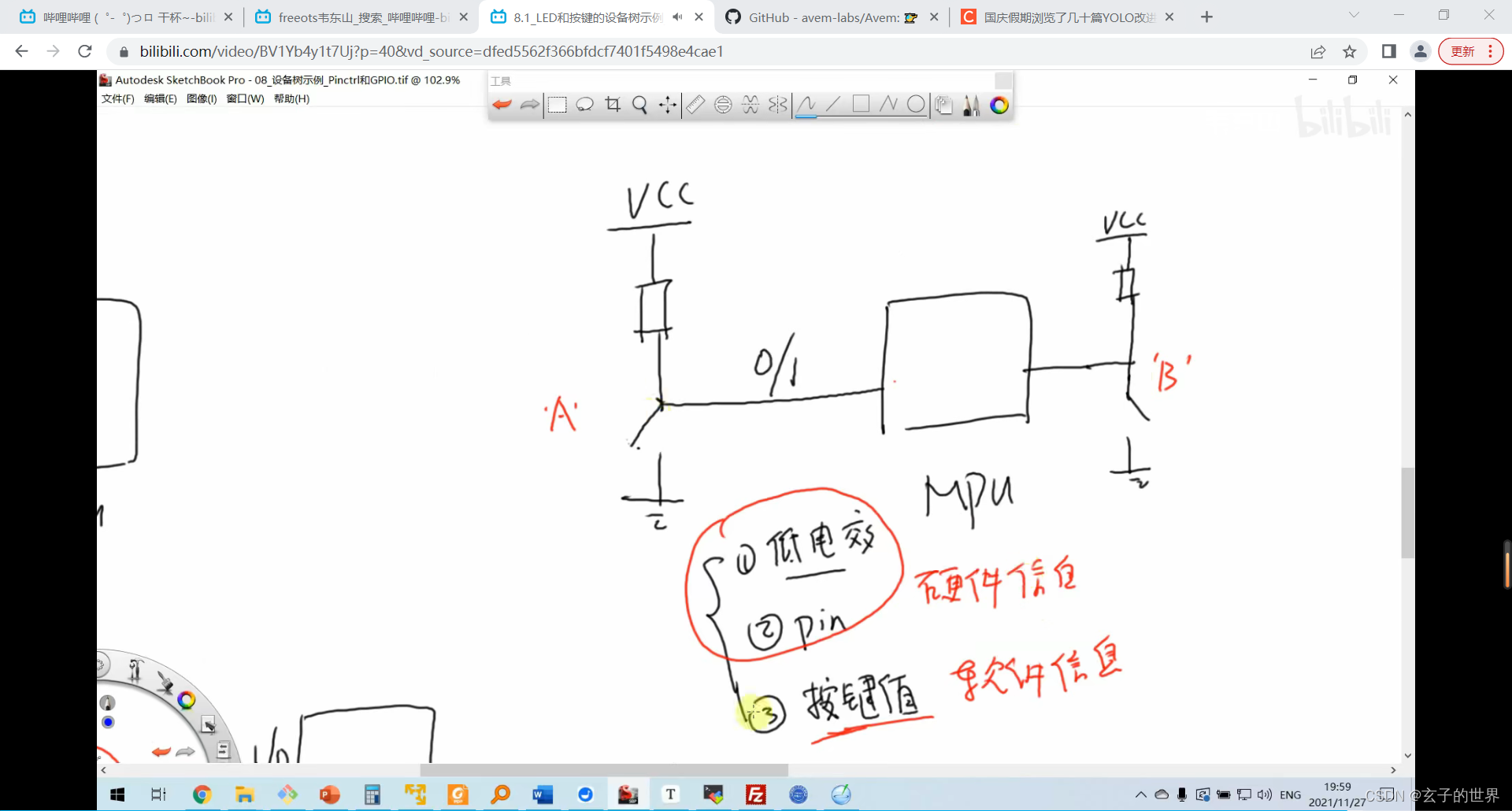Viewport: 1512px width, 811px height.
Task: Open the Windows Start menu
Action: click(x=117, y=794)
